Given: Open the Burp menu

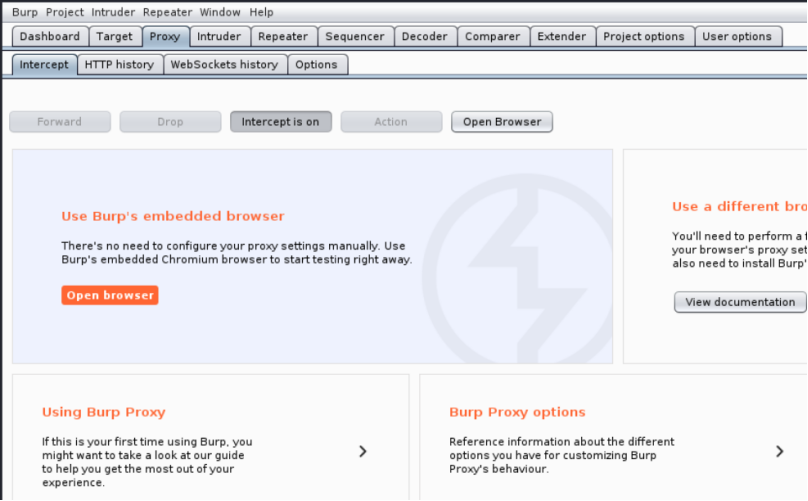Looking at the screenshot, I should tap(25, 12).
